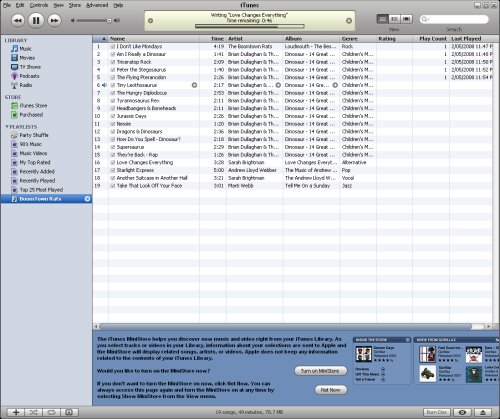The image size is (500, 419).
Task: Sort by track number column arrow
Action: (x=104, y=39)
